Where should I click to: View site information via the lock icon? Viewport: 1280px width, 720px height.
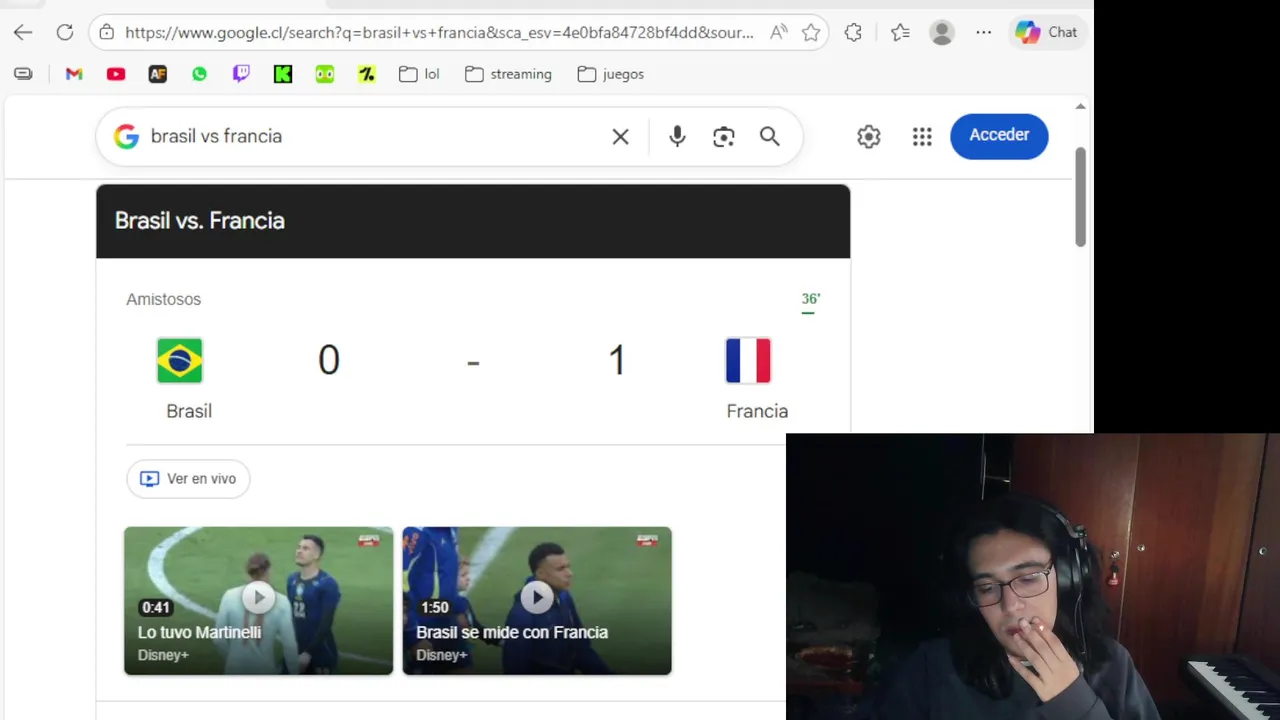pos(107,32)
